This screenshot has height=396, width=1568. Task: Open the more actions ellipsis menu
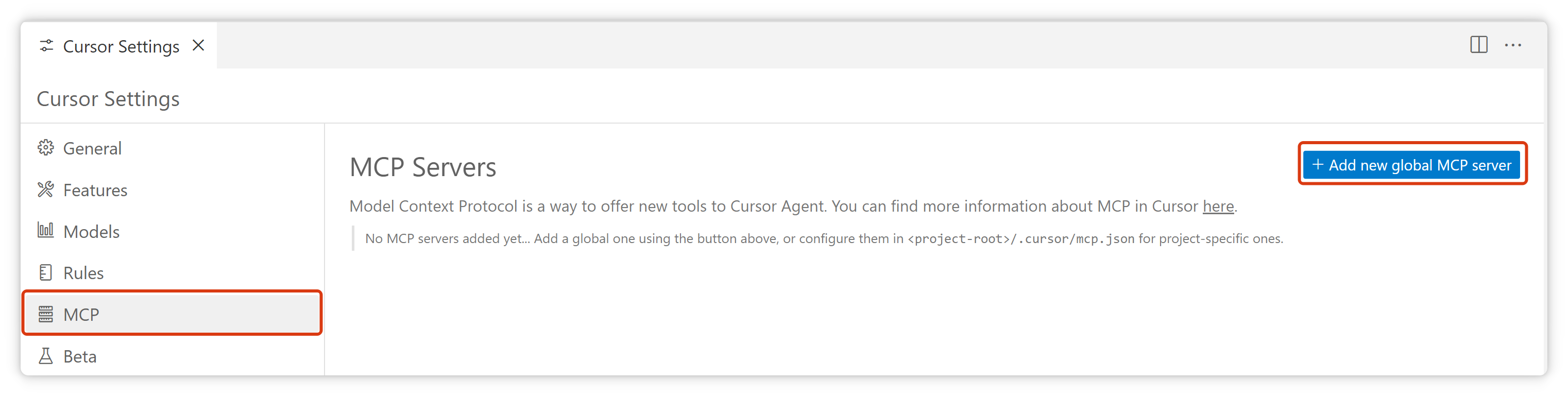pos(1512,45)
